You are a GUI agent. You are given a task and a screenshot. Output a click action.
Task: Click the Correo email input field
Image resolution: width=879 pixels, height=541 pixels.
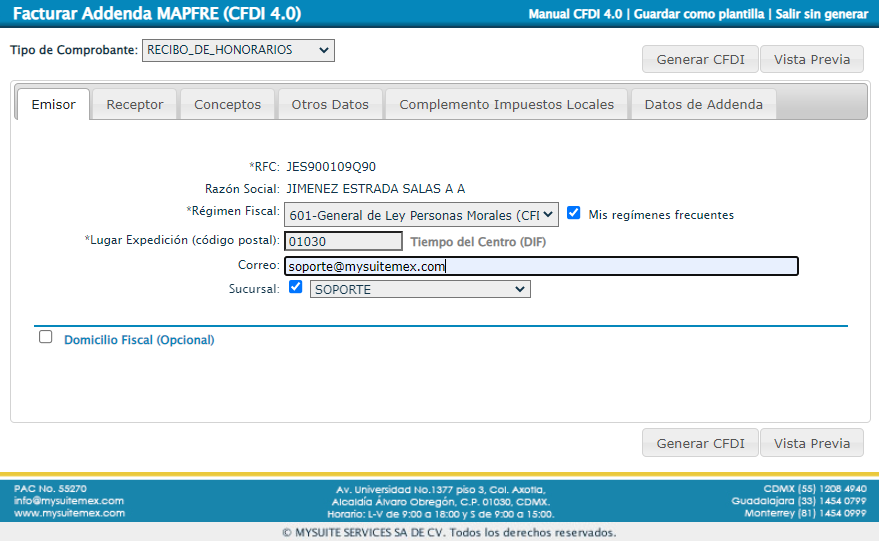[x=540, y=266]
